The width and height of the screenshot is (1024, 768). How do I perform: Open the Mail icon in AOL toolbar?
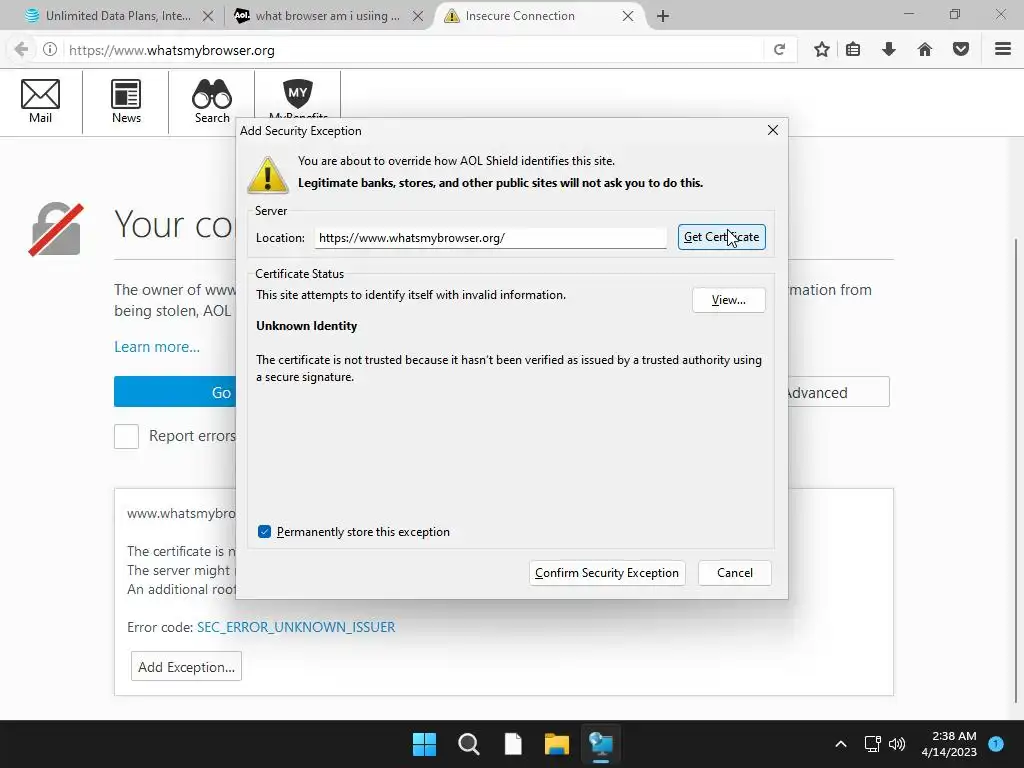(40, 101)
